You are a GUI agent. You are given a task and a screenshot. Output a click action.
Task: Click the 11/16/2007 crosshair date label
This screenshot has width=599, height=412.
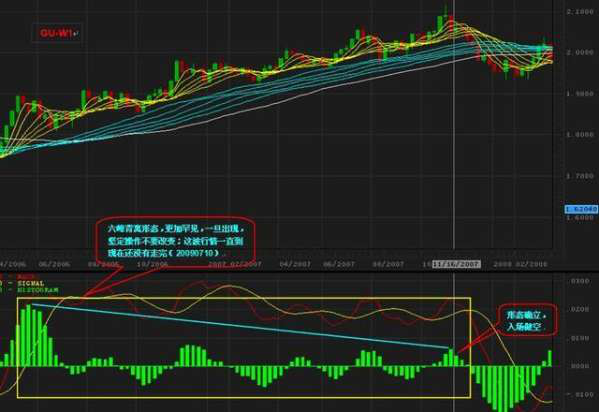click(456, 264)
